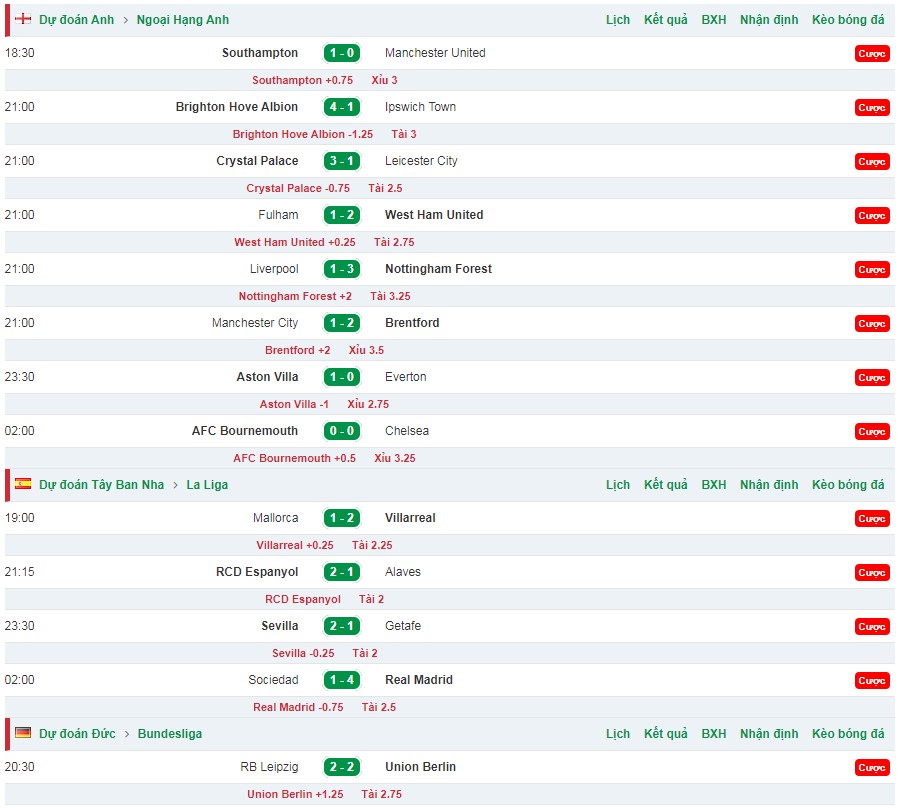Click Cược button for Liverpool match
The height and width of the screenshot is (808, 901).
point(872,270)
